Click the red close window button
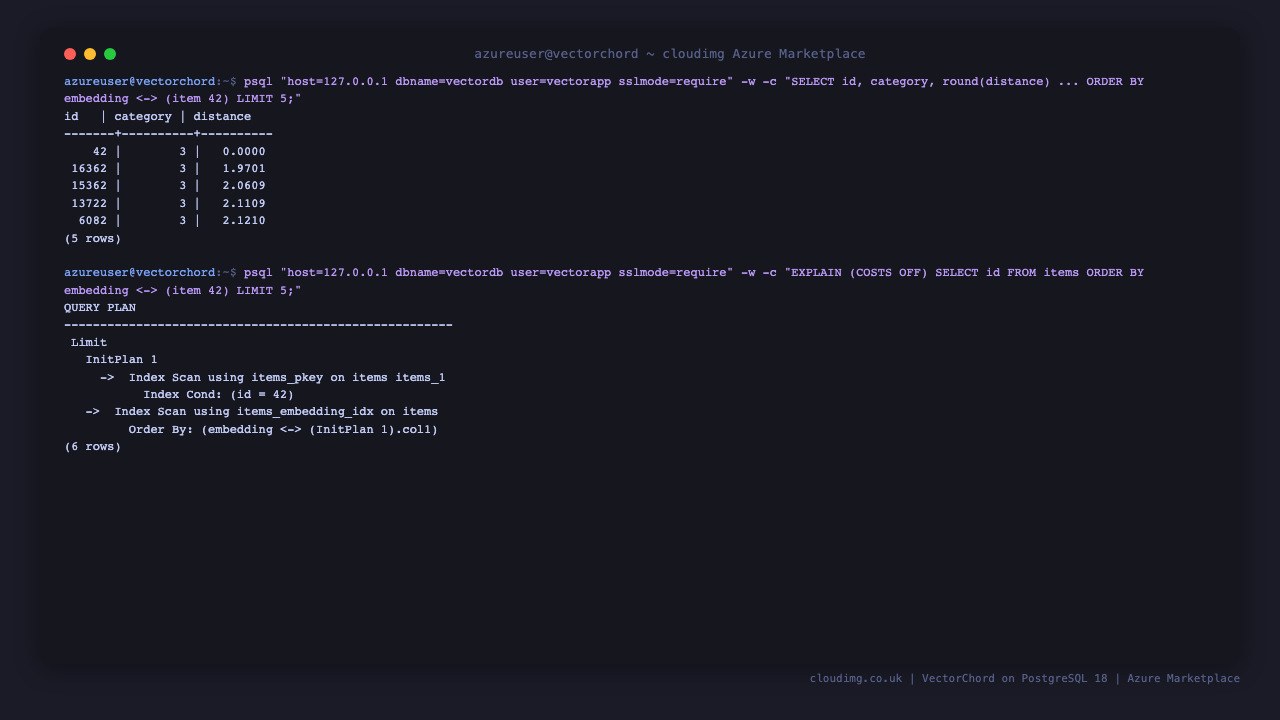This screenshot has height=720, width=1280. 70,54
